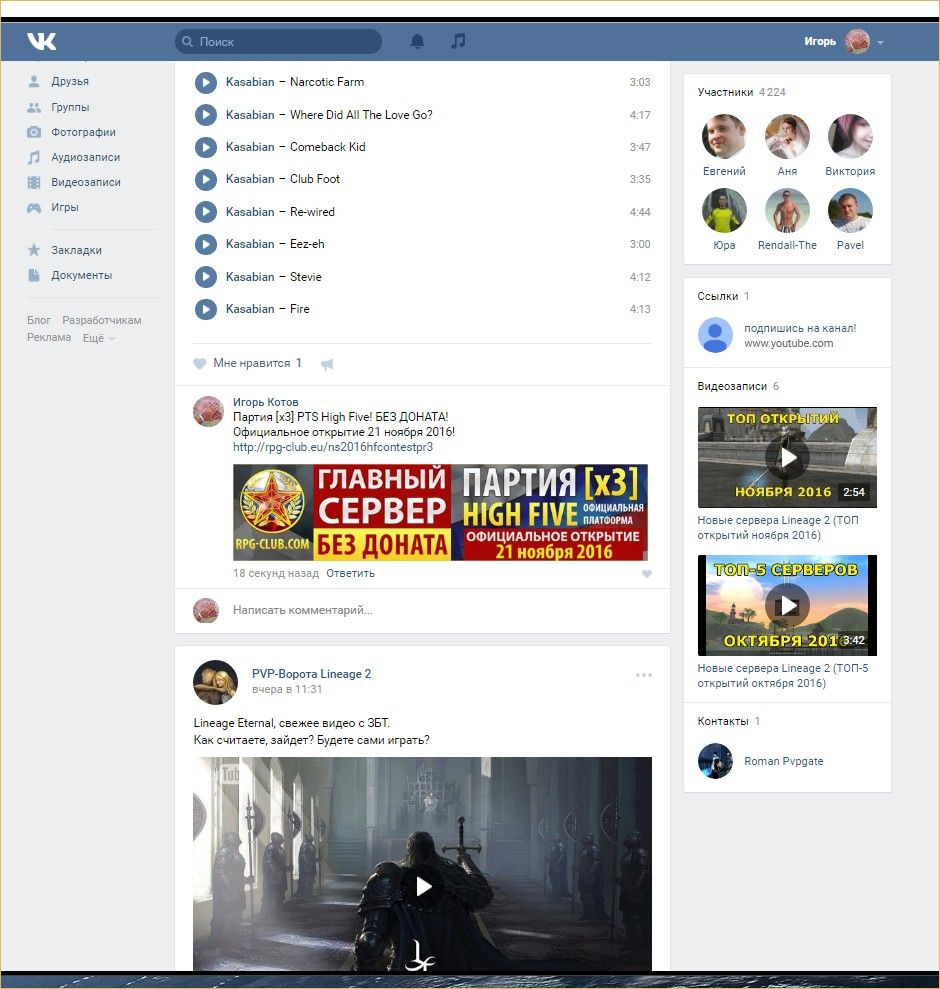Open member Виктория's avatar

[850, 136]
